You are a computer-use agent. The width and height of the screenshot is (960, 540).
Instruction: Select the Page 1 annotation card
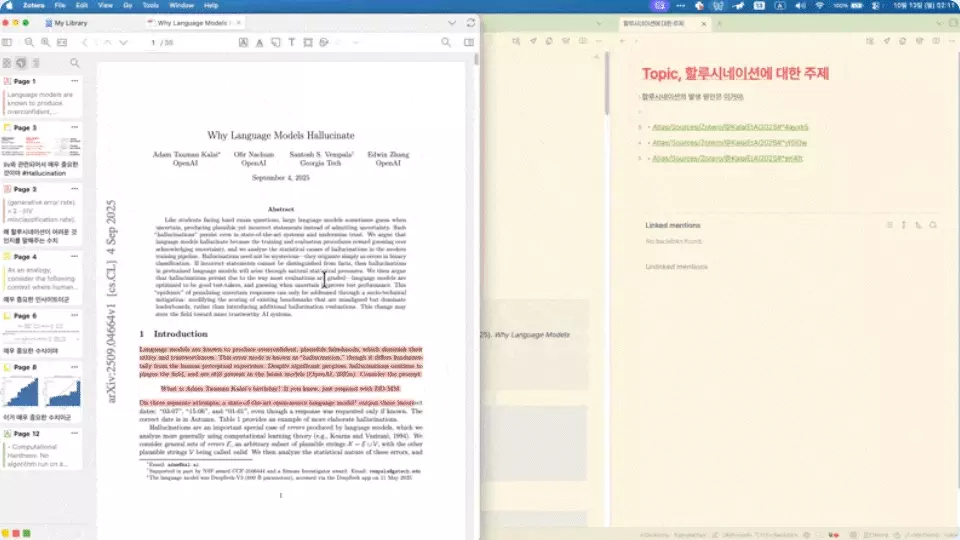pyautogui.click(x=41, y=96)
